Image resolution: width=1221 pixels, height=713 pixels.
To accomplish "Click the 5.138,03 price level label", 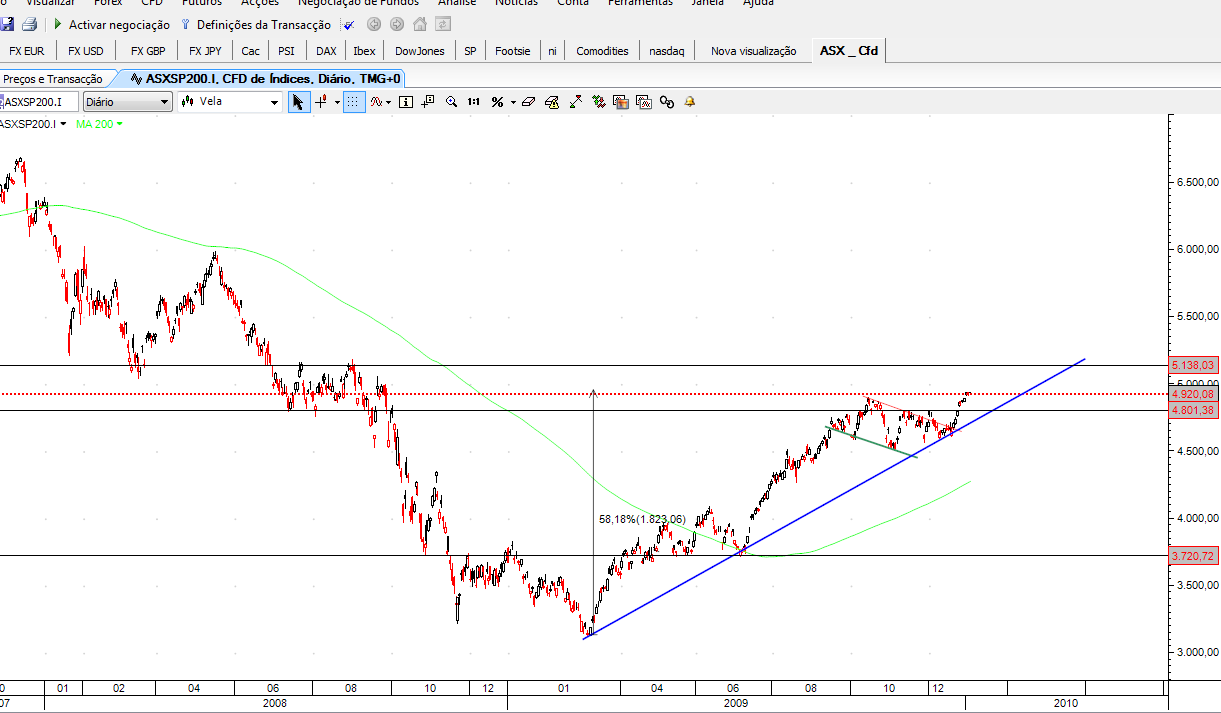I will pos(1192,366).
